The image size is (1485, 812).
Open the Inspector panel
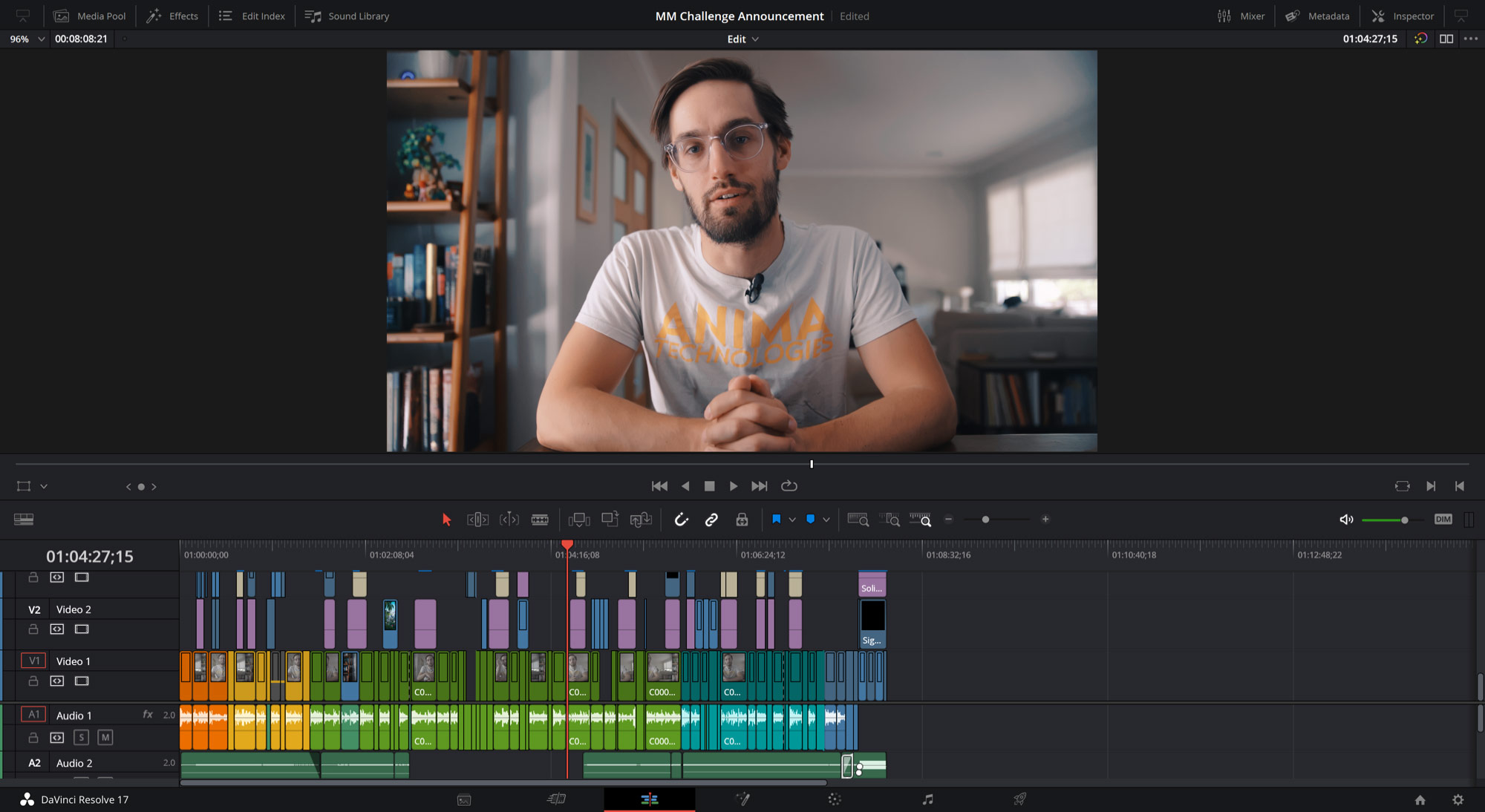pos(1403,16)
